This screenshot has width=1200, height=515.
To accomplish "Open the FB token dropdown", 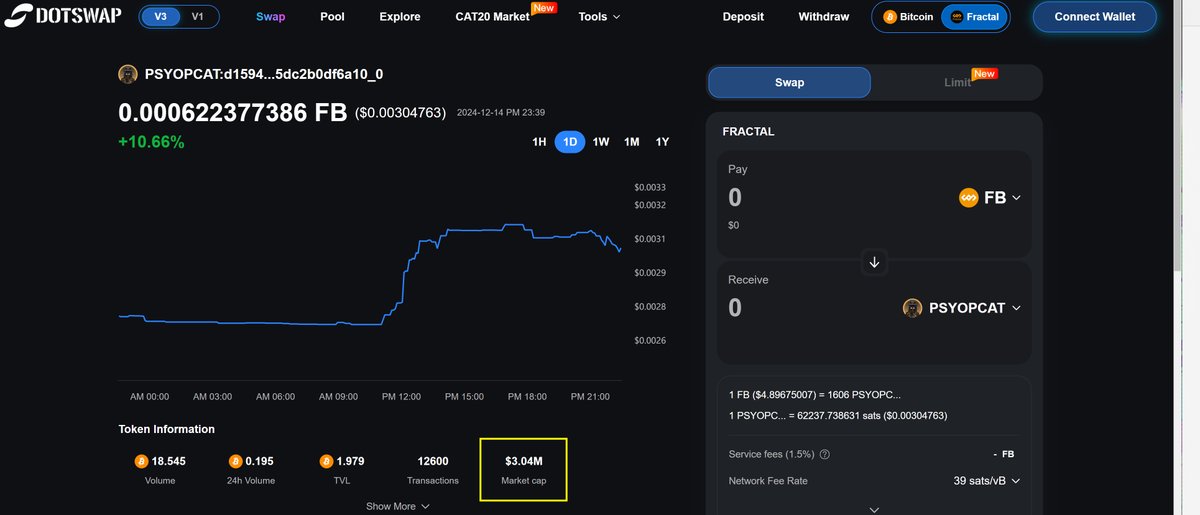I will [990, 198].
